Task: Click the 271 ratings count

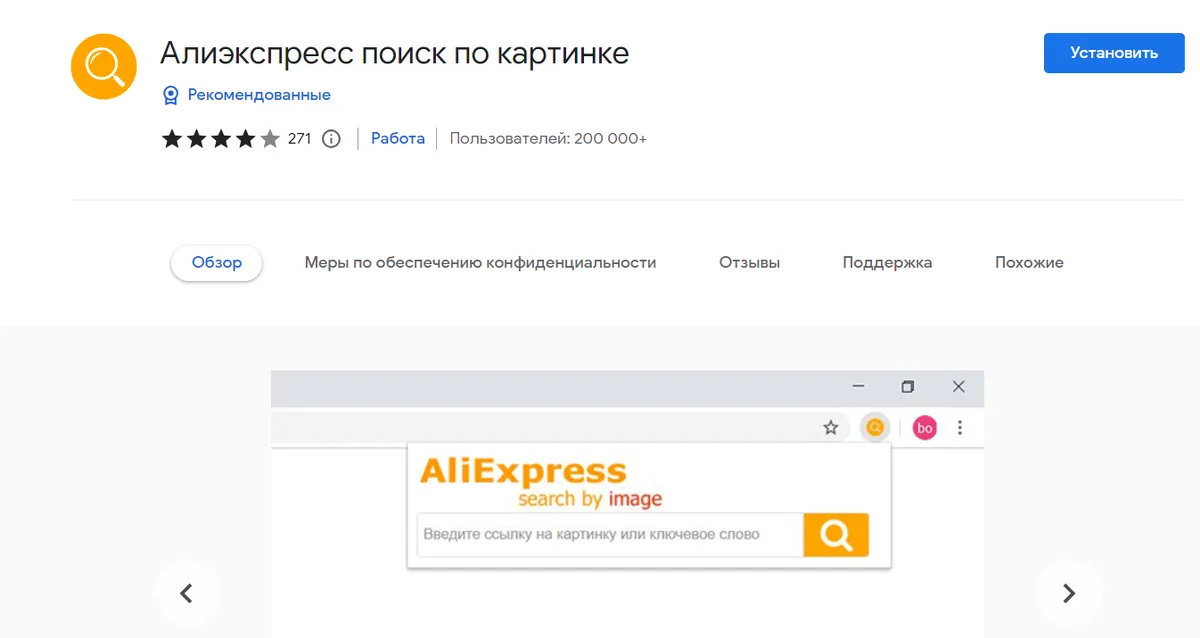Action: pos(300,139)
